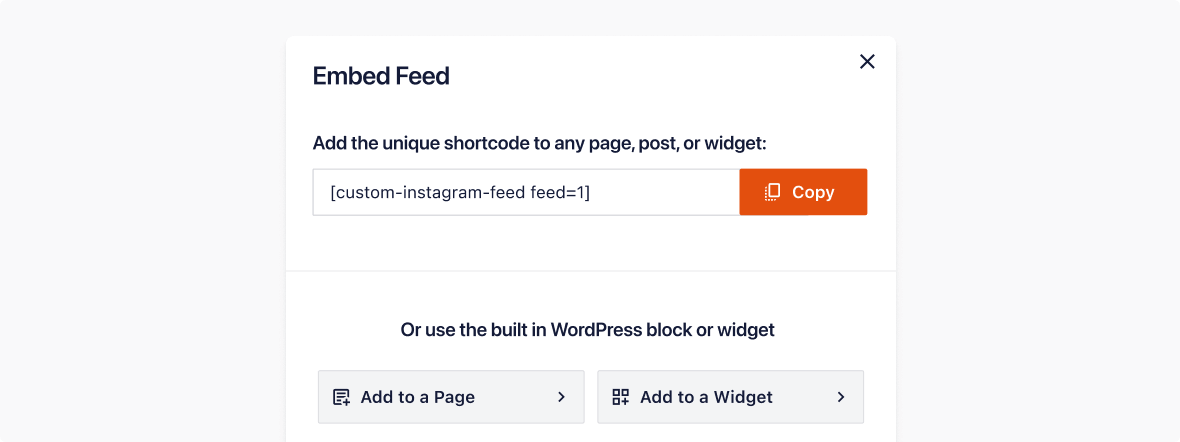Viewport: 1180px width, 442px height.
Task: Click the 'feed=1' part of the shortcode
Action: 561,193
